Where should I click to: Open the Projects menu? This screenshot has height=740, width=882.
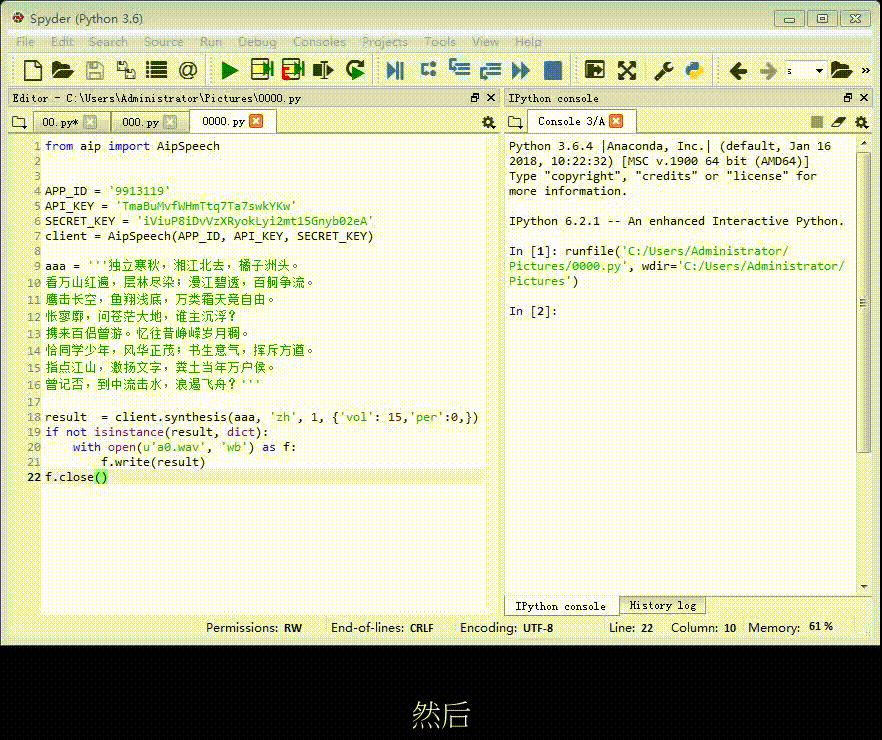pos(385,42)
